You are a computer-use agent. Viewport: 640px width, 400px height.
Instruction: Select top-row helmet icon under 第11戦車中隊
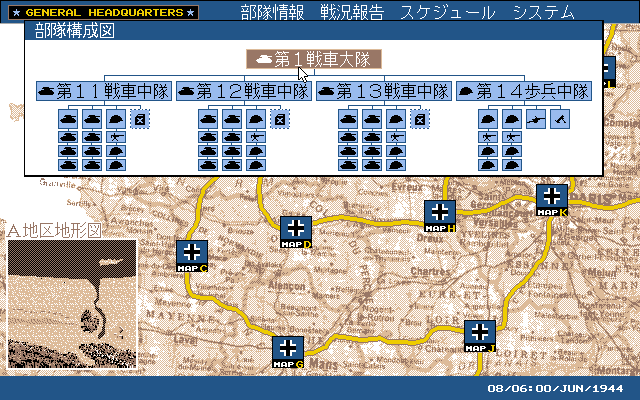tap(116, 119)
